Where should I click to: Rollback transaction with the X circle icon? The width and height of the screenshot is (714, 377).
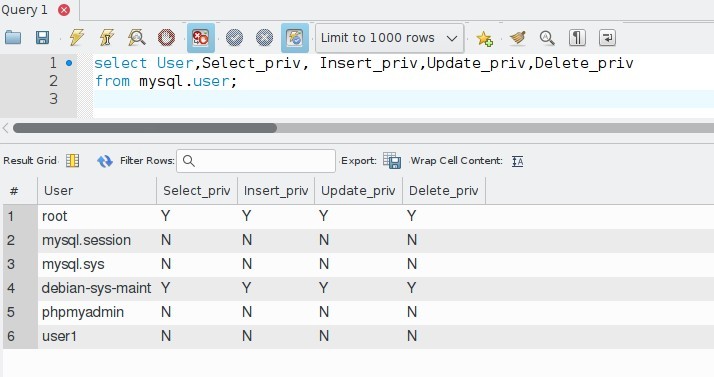coord(265,38)
